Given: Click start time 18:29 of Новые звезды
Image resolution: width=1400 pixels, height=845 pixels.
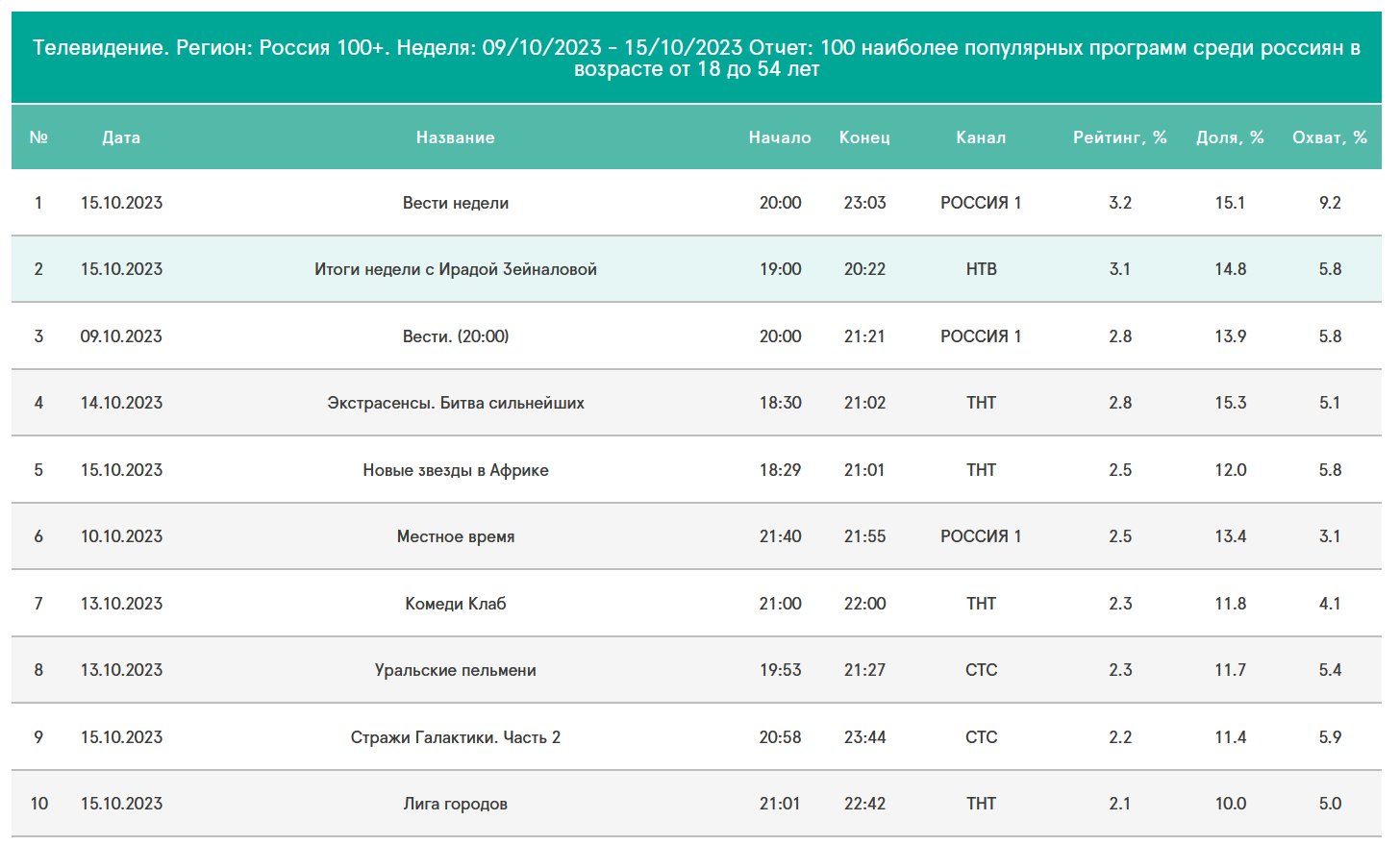Looking at the screenshot, I should (x=780, y=470).
